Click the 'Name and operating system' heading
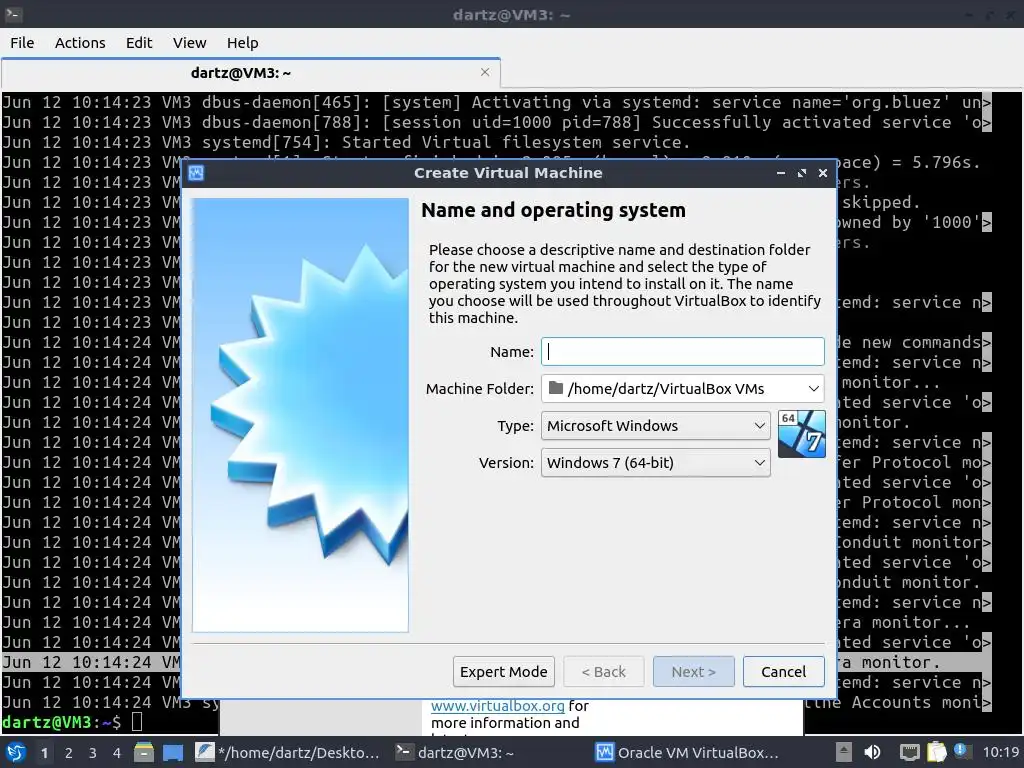 (553, 210)
